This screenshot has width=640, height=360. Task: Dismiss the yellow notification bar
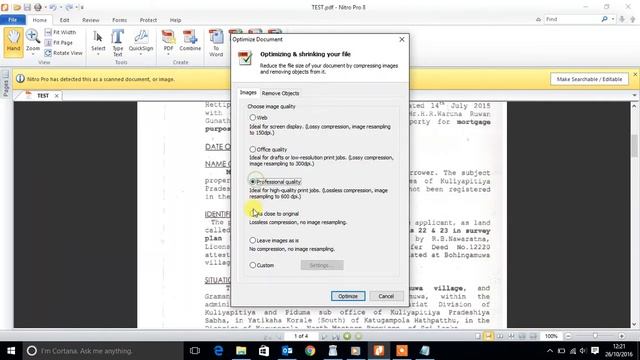click(635, 74)
